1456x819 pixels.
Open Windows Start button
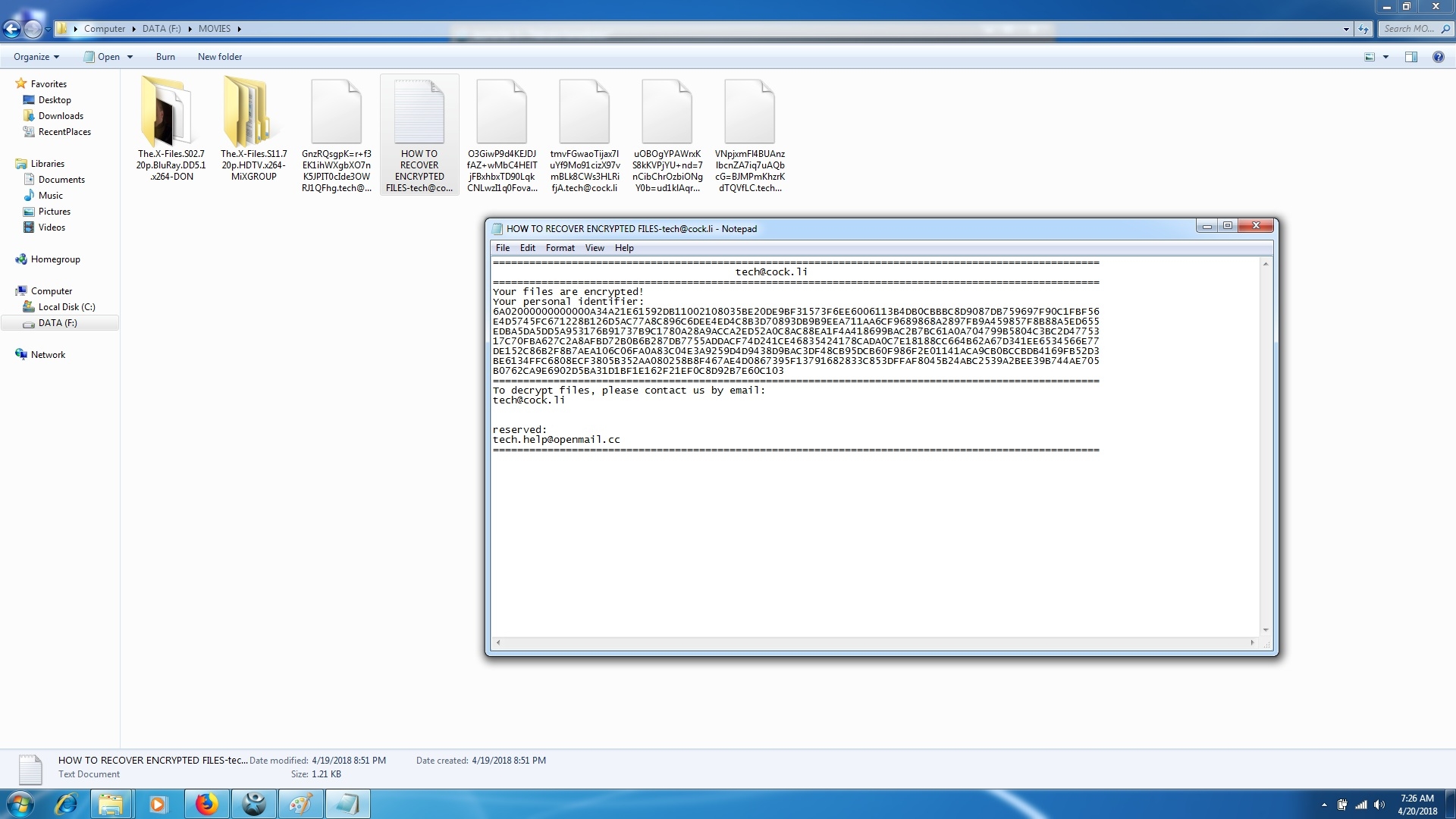(x=20, y=804)
